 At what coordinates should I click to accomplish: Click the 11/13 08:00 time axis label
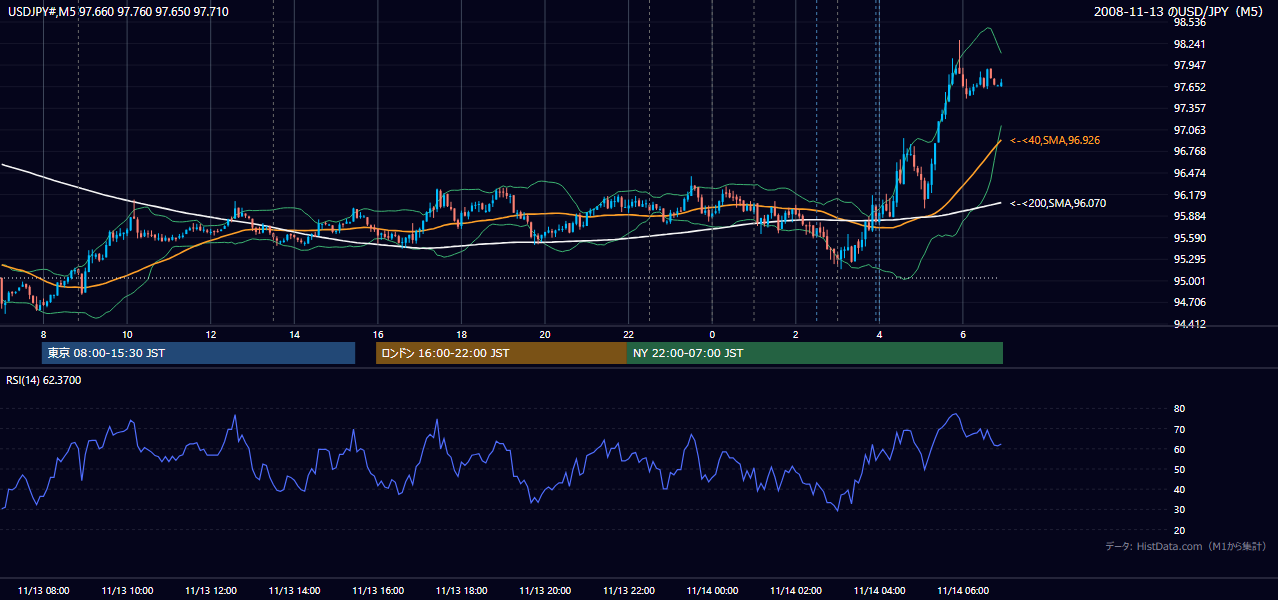(x=43, y=590)
